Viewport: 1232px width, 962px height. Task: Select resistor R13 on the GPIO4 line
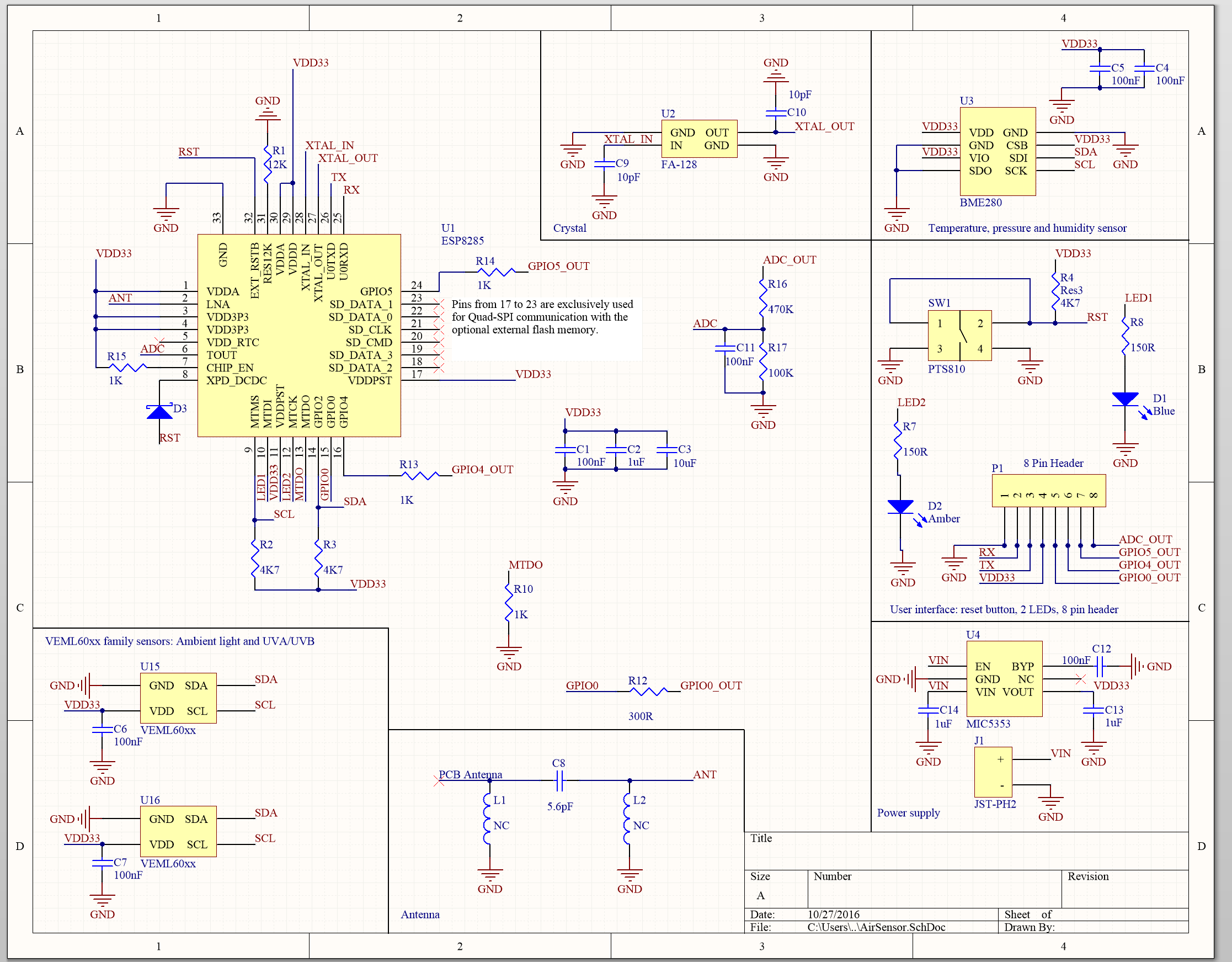point(419,476)
